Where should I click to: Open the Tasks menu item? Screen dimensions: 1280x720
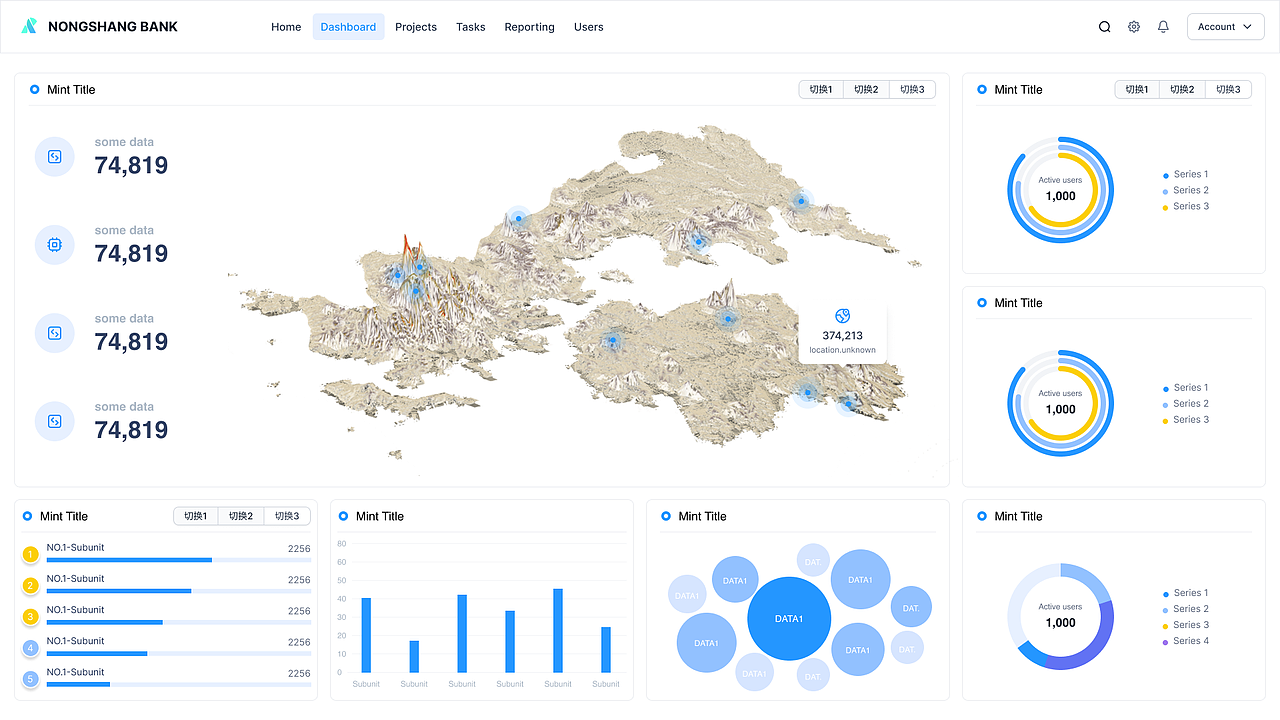(x=470, y=27)
